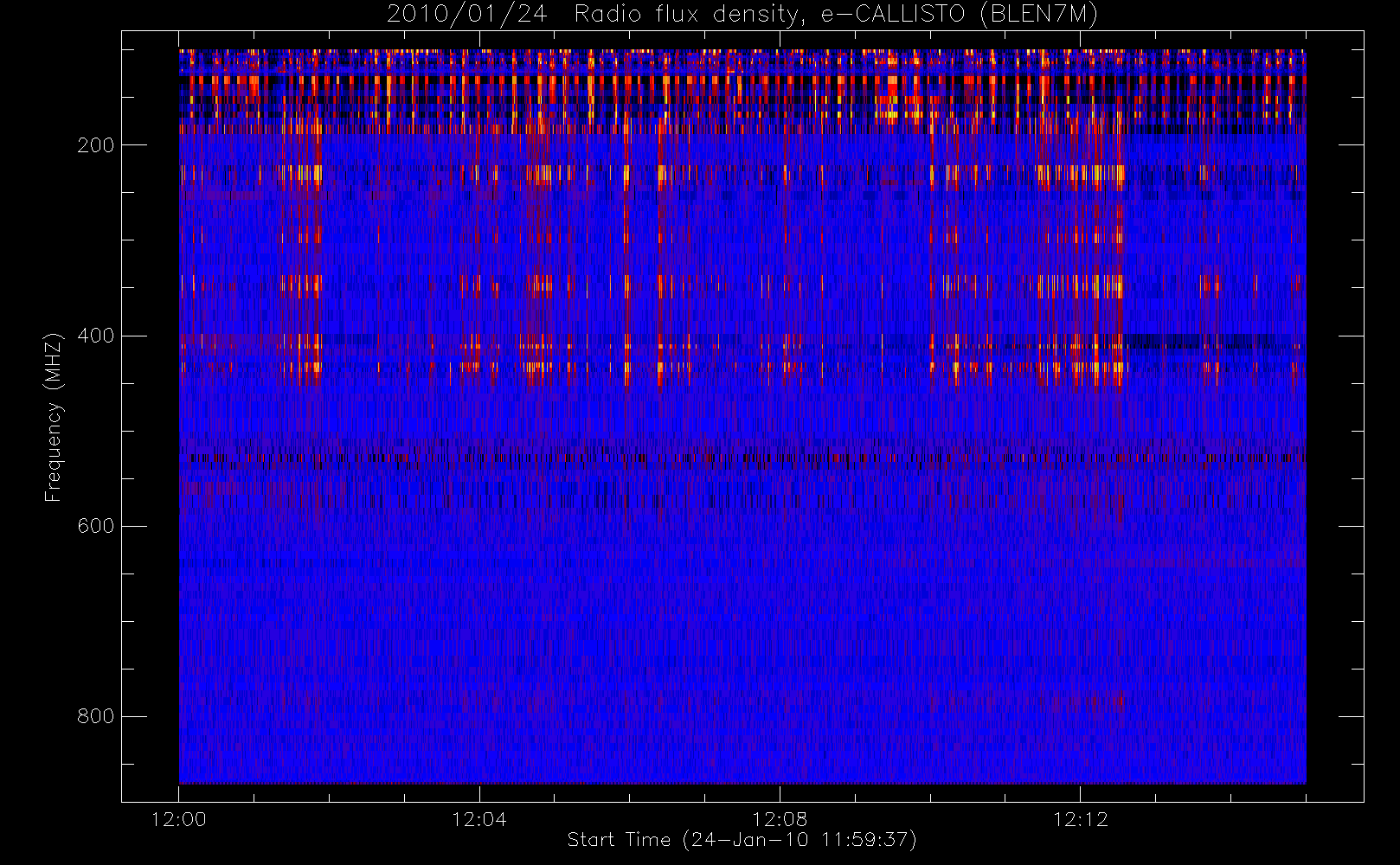The image size is (1400, 865).
Task: Click the '12:12' time axis label
Action: click(1080, 819)
